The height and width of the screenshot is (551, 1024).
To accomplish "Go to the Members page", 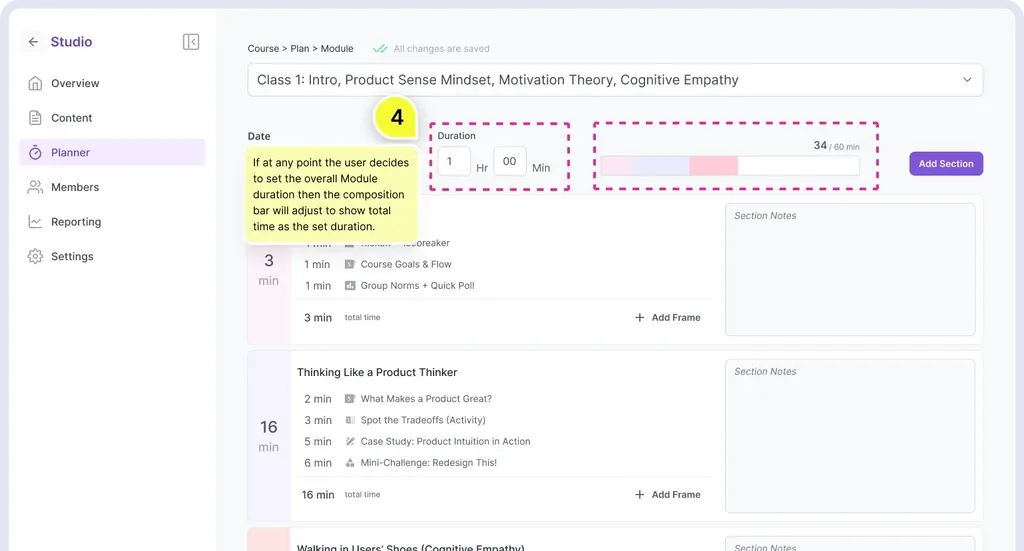I will click(x=112, y=187).
